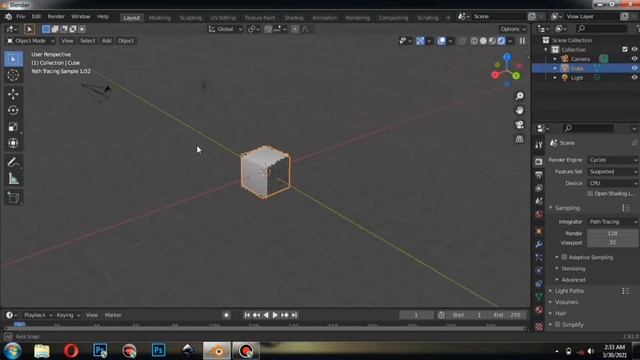Viewport: 640px width, 360px height.
Task: Switch to rendered viewport shading
Action: click(x=501, y=41)
